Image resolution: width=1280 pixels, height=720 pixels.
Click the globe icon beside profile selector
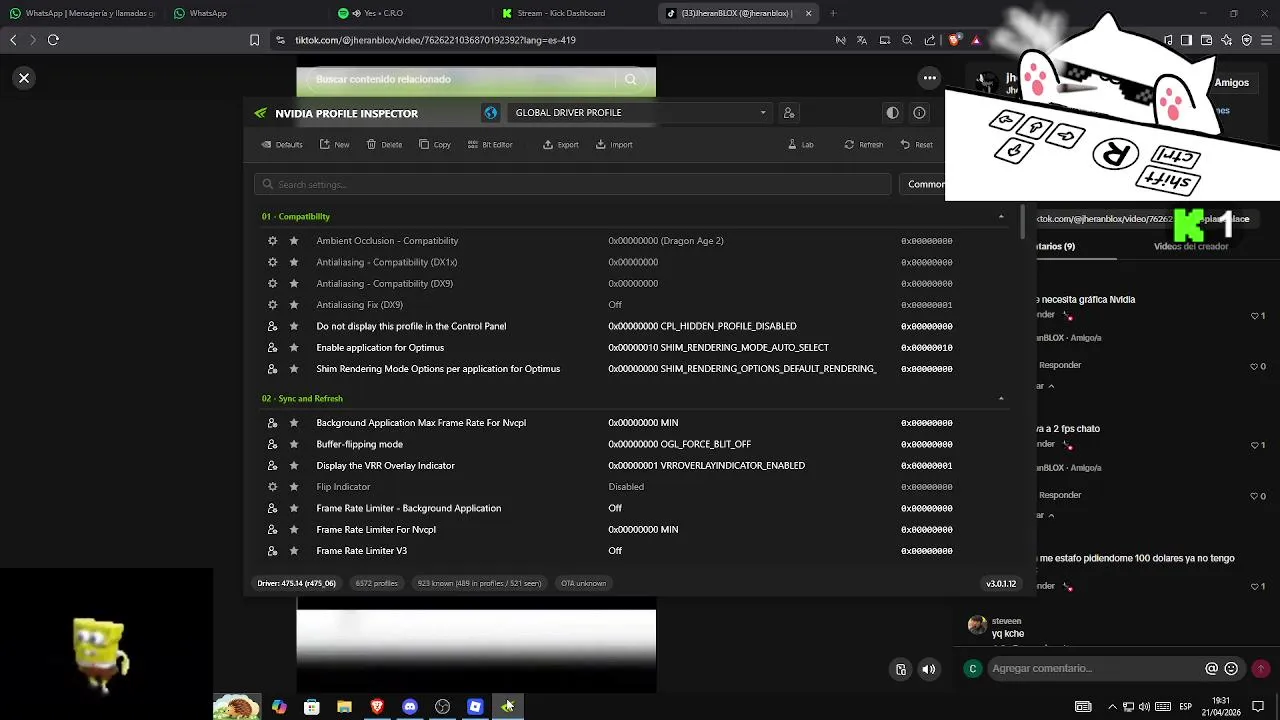coord(490,113)
